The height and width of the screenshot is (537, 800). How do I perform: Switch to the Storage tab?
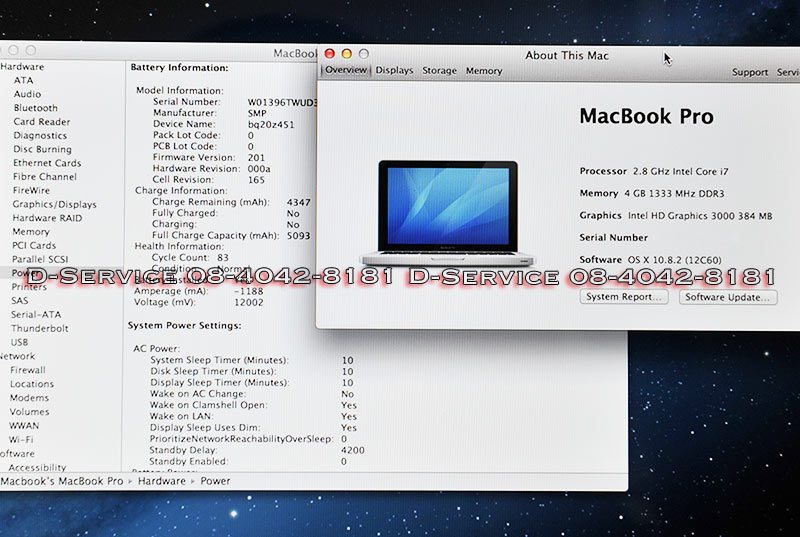click(439, 71)
